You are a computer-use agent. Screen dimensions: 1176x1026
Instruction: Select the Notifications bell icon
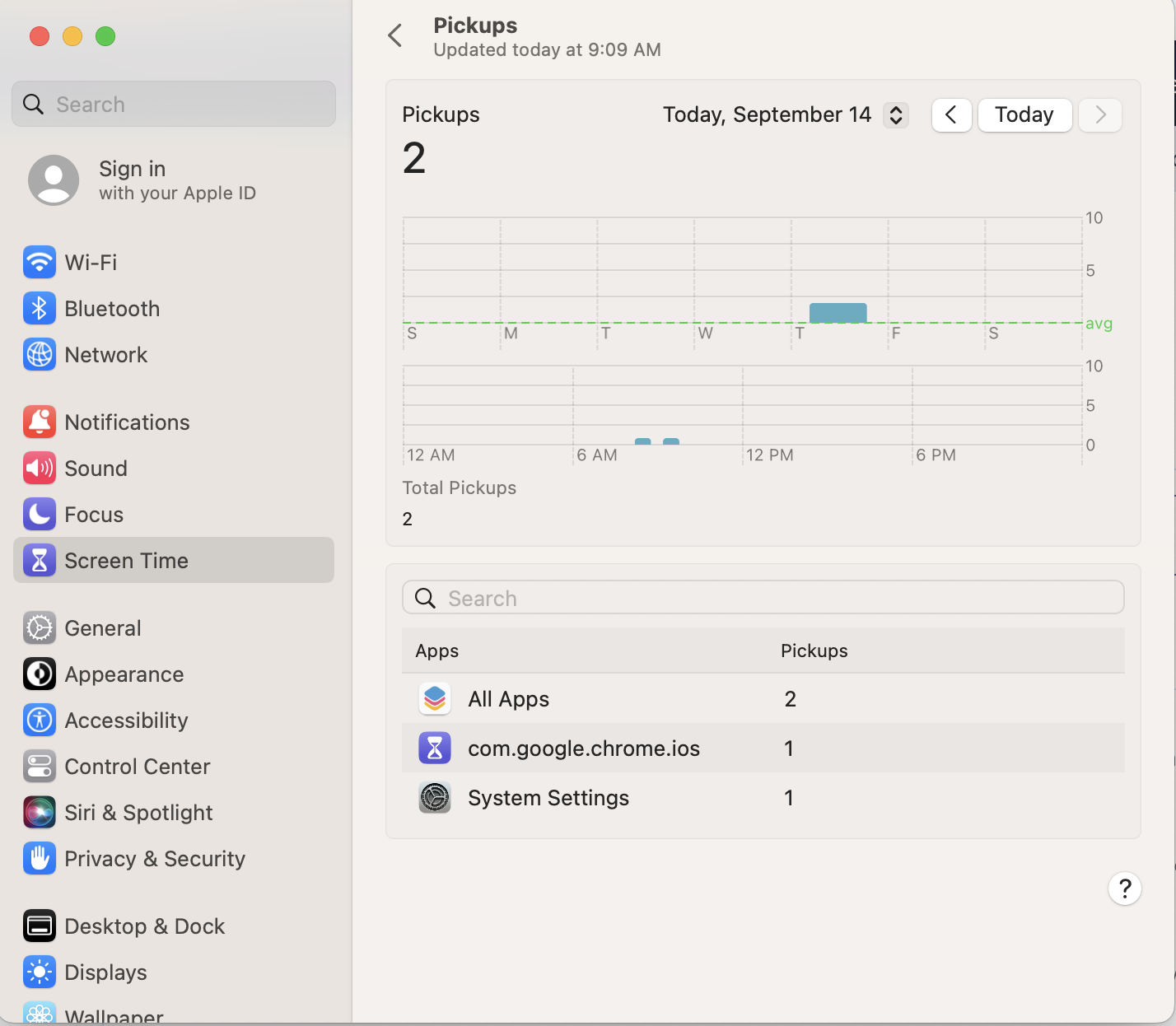point(40,422)
